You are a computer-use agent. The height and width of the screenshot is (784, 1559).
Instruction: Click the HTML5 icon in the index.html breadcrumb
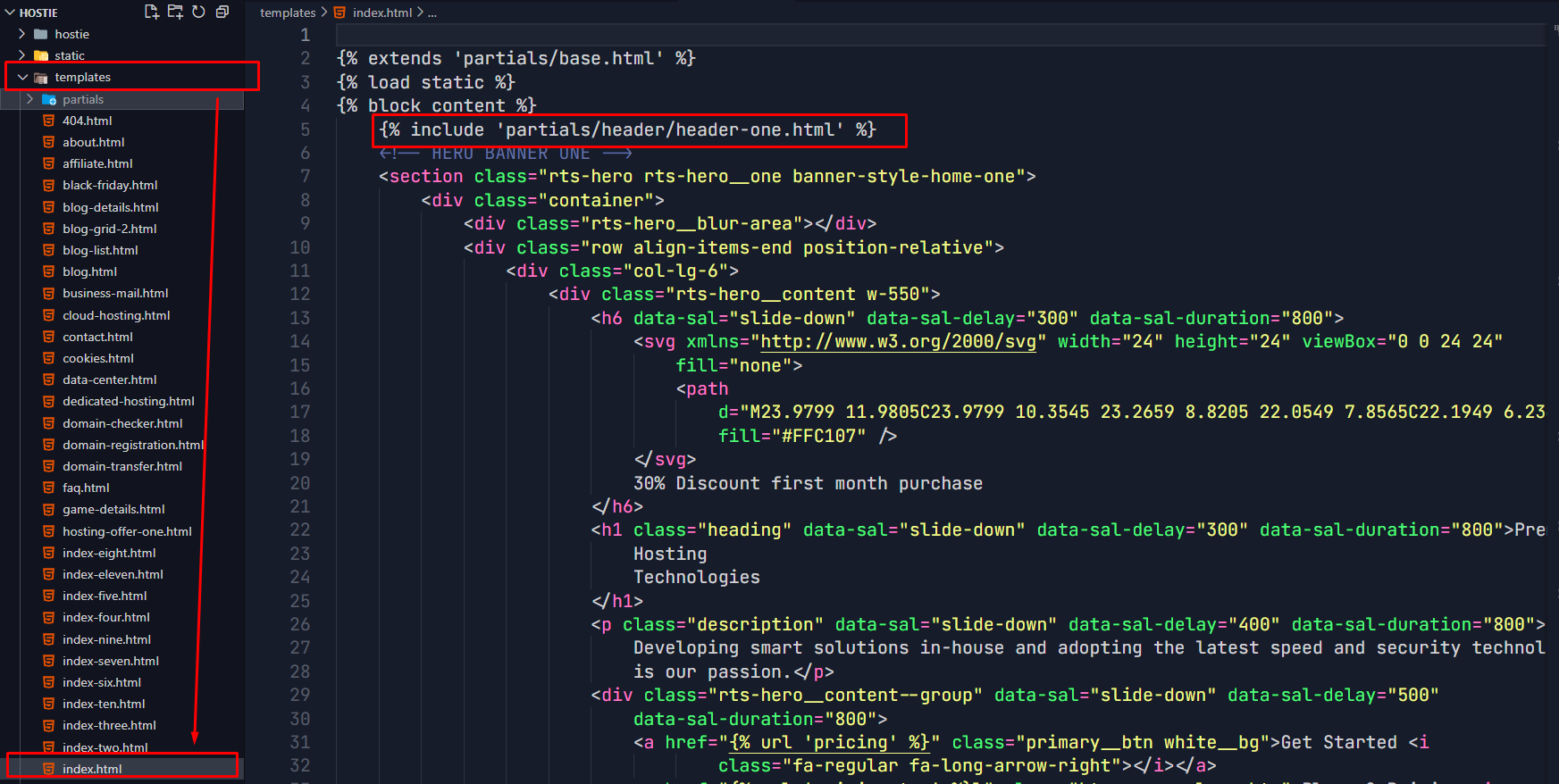tap(339, 13)
